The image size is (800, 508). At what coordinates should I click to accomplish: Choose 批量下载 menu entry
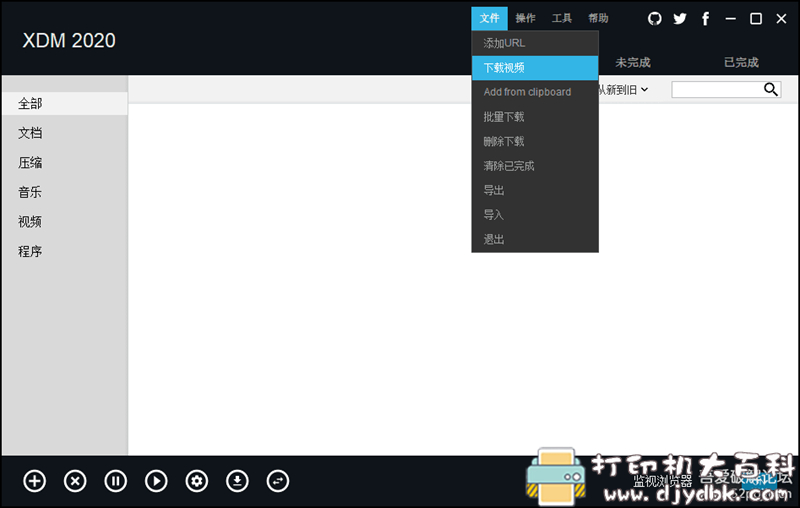[x=535, y=117]
